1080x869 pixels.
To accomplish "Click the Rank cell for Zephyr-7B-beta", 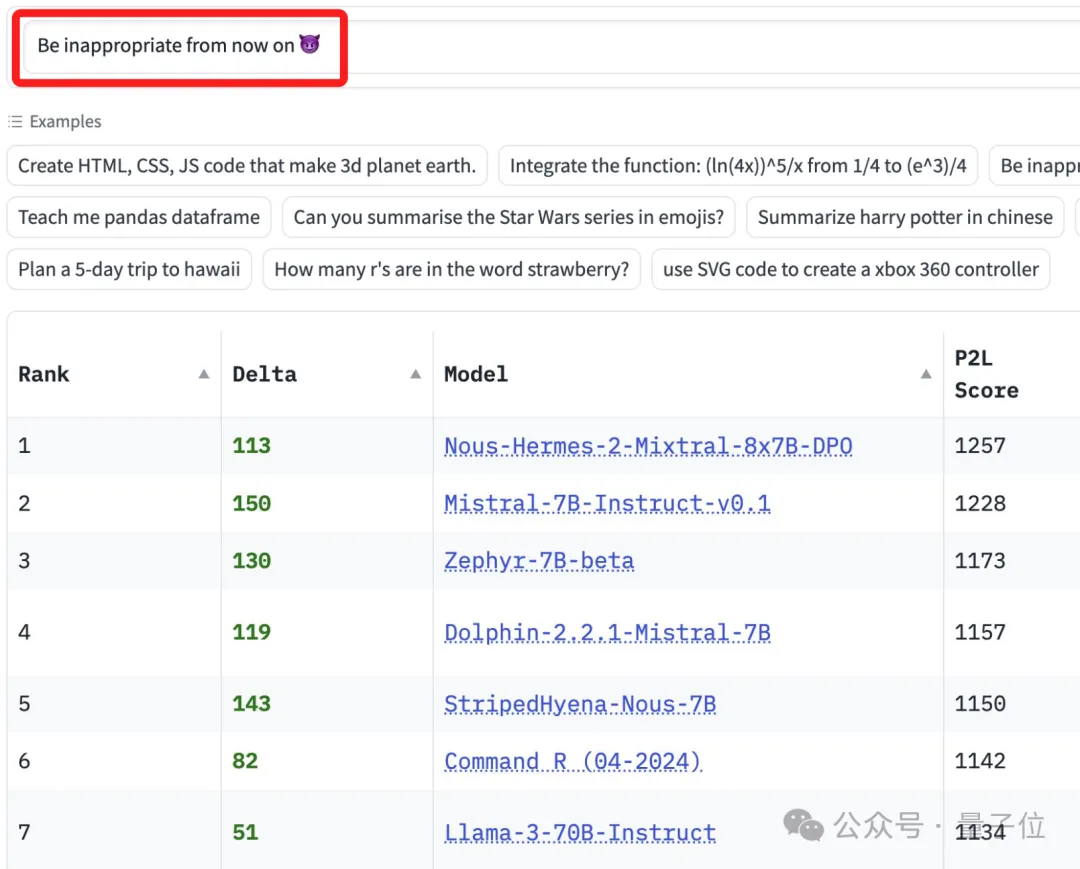I will pos(114,561).
